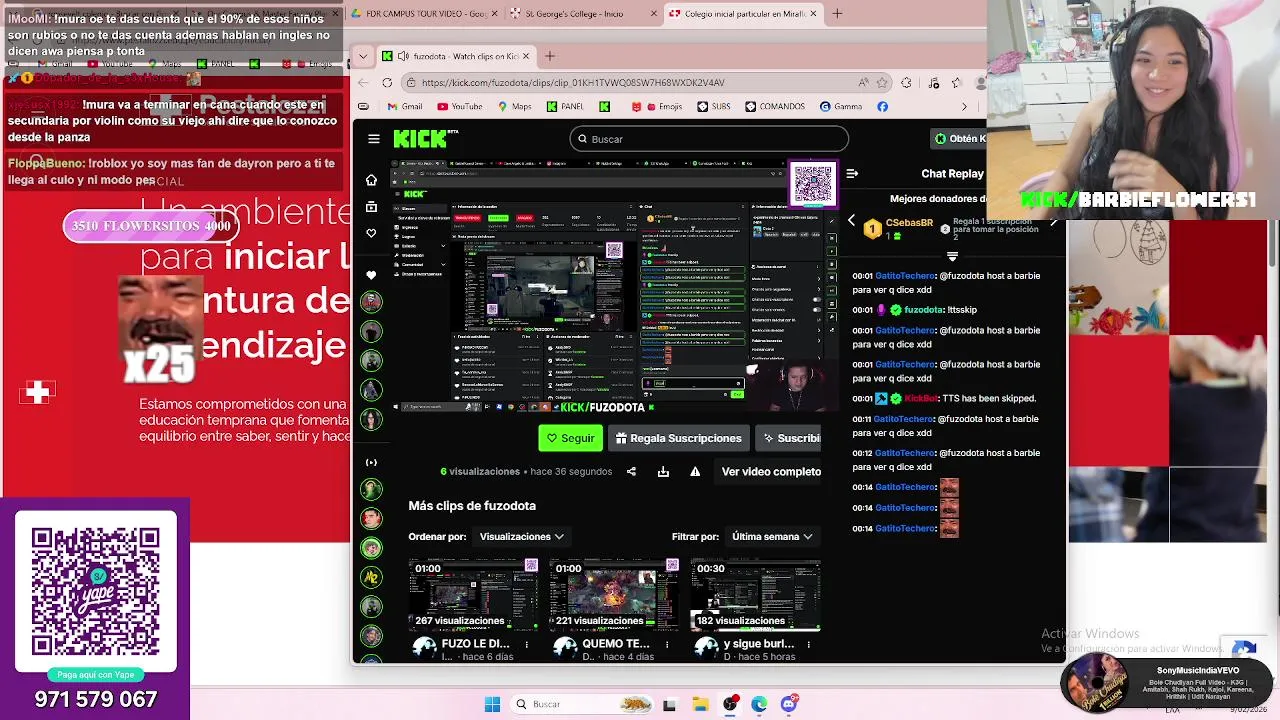Open the Maps bookmark
Image resolution: width=1280 pixels, height=720 pixels.
click(514, 106)
